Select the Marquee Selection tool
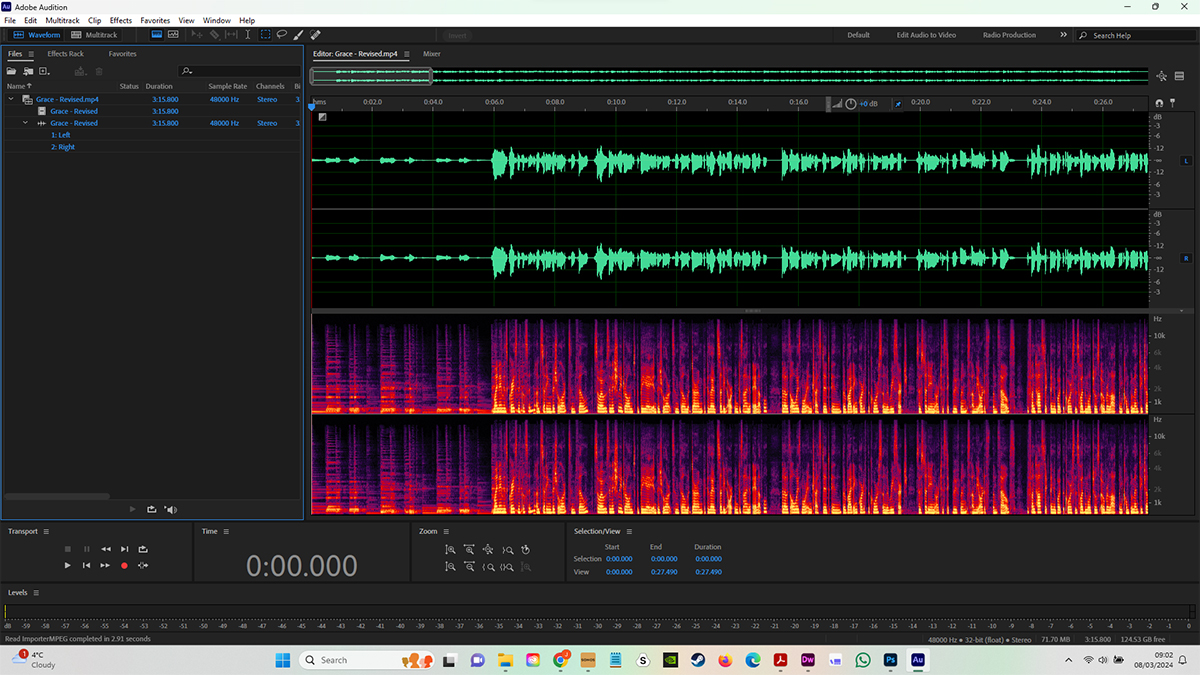 265,35
